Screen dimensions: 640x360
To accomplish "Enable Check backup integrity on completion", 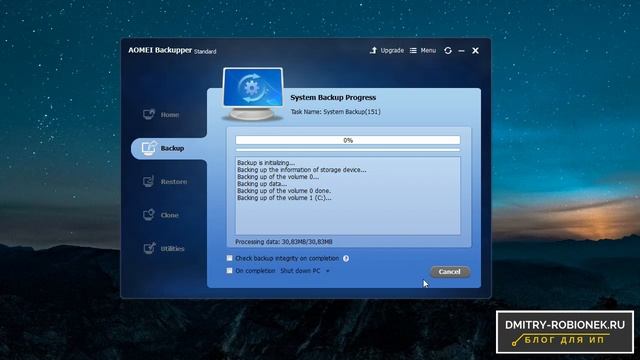I will click(229, 258).
